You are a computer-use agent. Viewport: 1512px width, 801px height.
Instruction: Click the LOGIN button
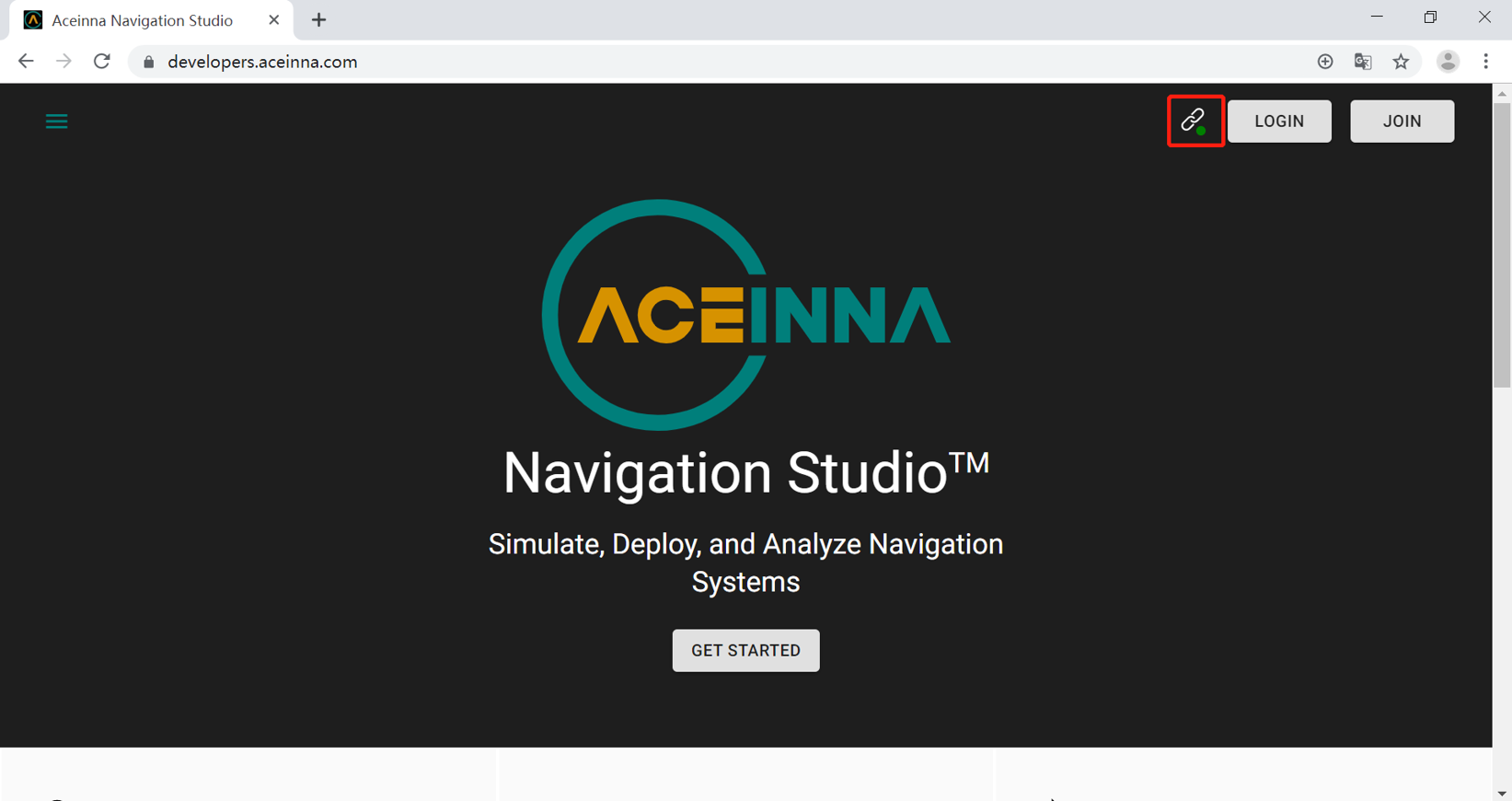coord(1279,122)
